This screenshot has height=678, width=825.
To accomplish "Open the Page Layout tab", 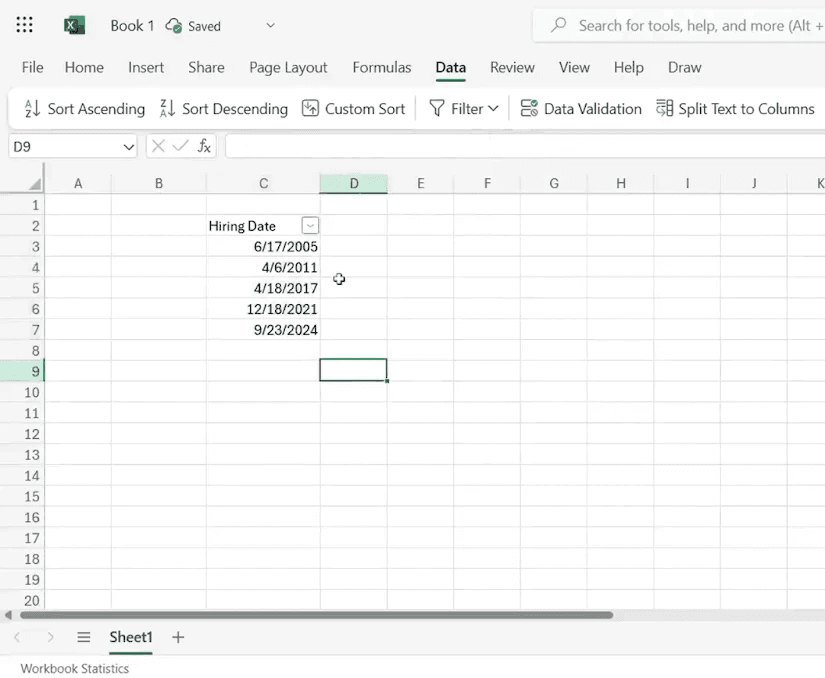I will 288,67.
